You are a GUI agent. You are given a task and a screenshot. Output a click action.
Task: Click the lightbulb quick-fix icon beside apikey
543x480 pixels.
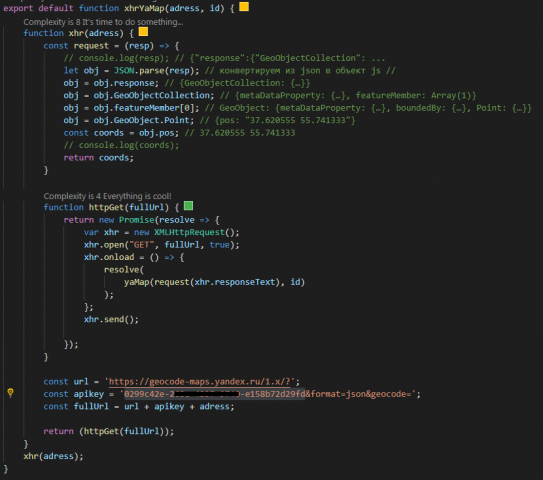point(10,392)
